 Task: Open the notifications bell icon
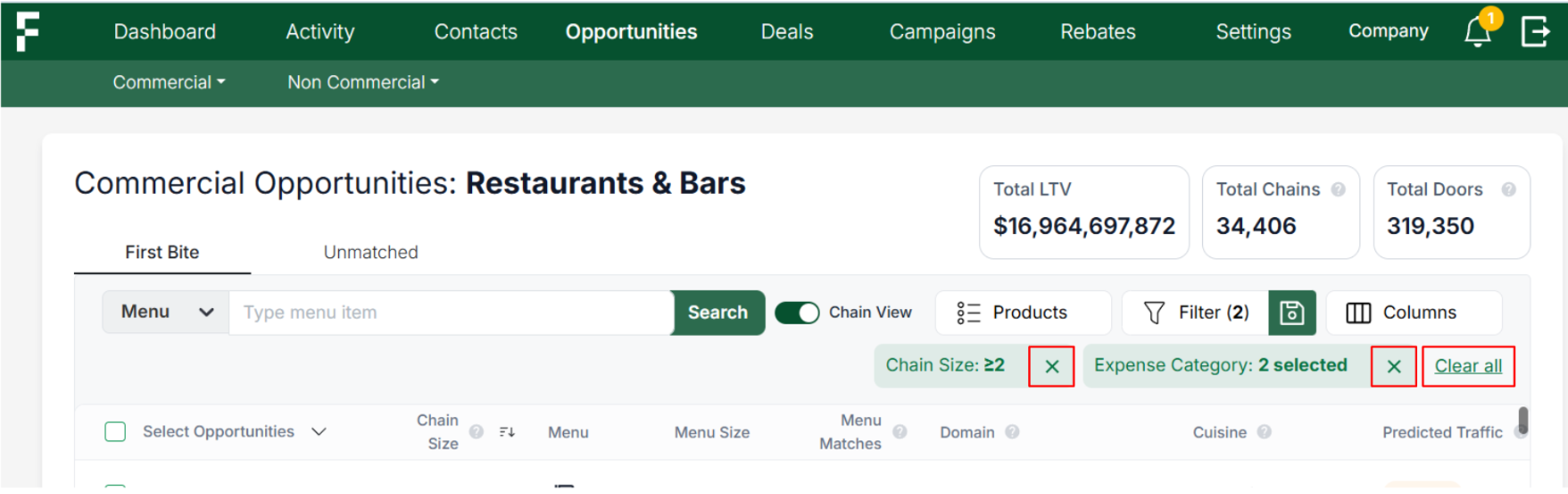tap(1477, 32)
